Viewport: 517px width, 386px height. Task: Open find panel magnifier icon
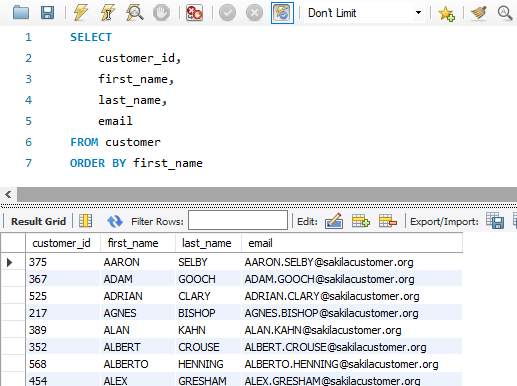tap(505, 13)
